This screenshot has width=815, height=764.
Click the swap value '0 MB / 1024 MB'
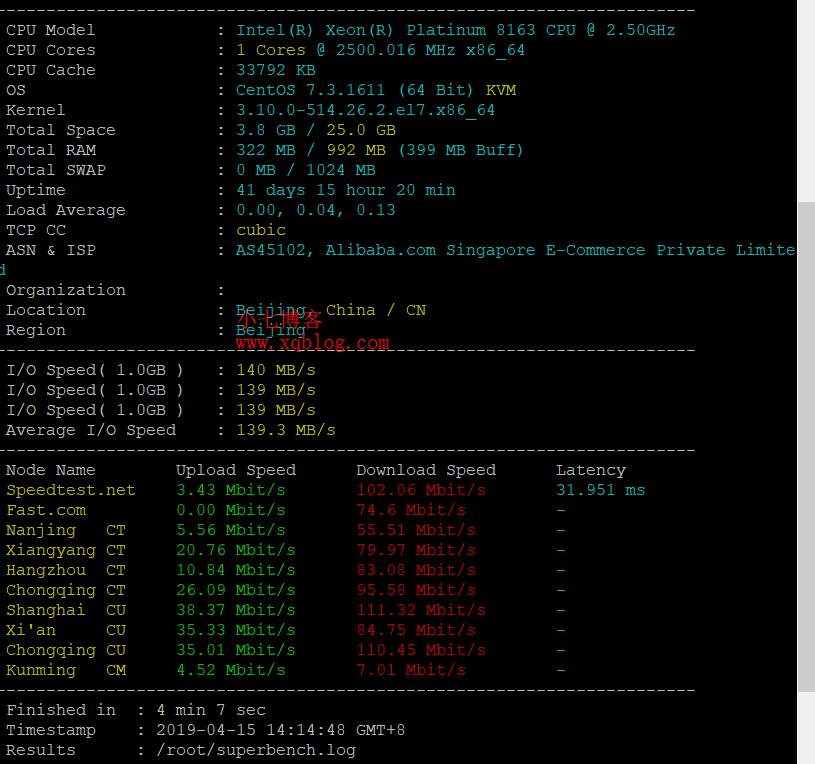tap(306, 170)
